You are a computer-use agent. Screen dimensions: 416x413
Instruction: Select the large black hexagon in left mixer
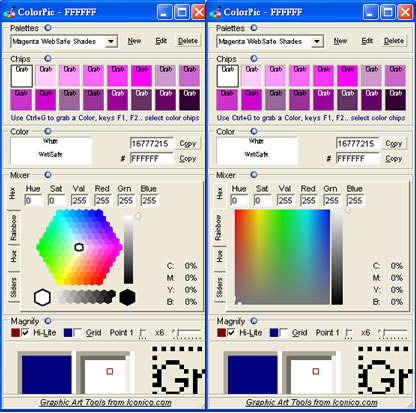click(x=127, y=297)
